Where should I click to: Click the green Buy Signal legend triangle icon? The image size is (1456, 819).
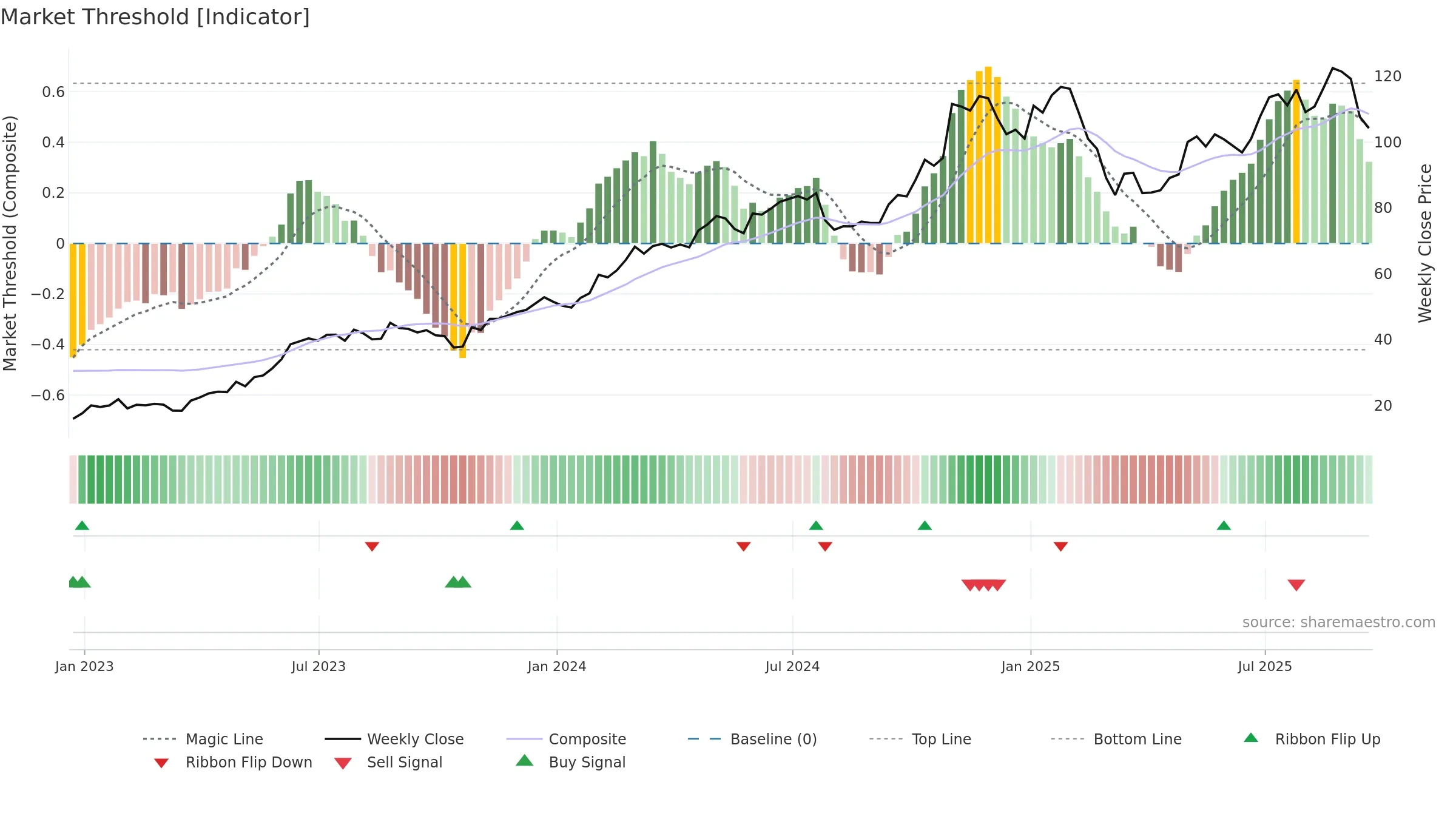(525, 760)
